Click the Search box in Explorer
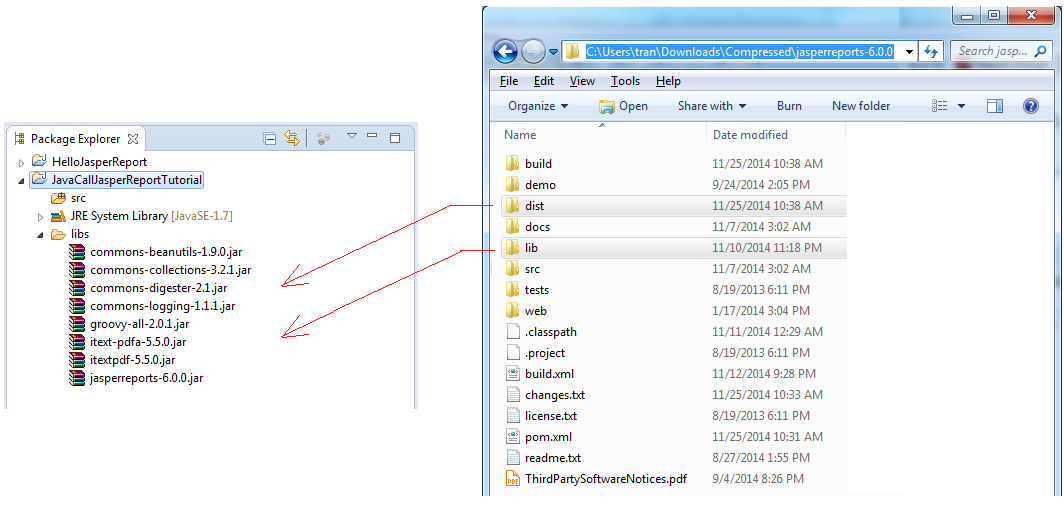The image size is (1064, 510). [x=1001, y=51]
